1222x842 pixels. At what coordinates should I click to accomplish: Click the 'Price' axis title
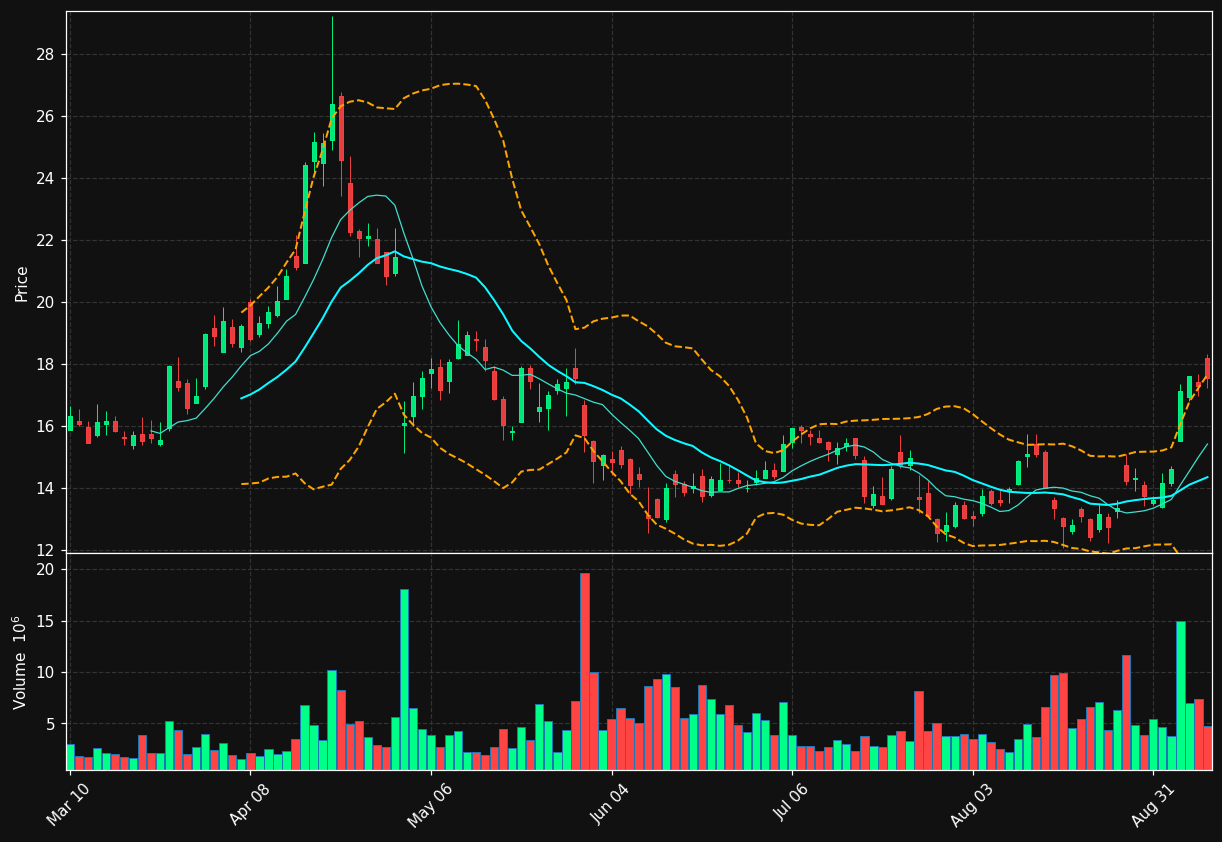[x=22, y=283]
